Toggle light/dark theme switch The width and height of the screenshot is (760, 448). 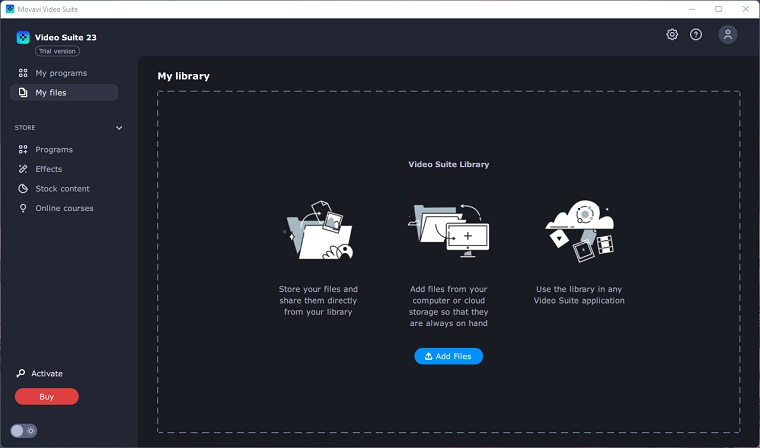coord(23,431)
